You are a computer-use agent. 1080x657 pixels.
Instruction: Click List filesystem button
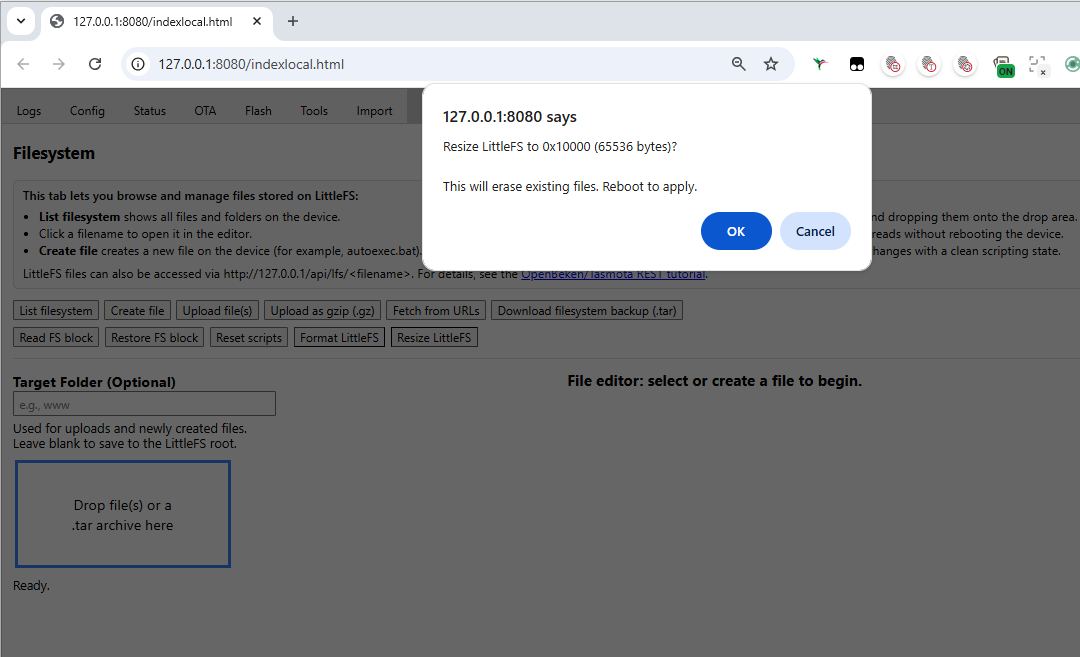pyautogui.click(x=56, y=311)
